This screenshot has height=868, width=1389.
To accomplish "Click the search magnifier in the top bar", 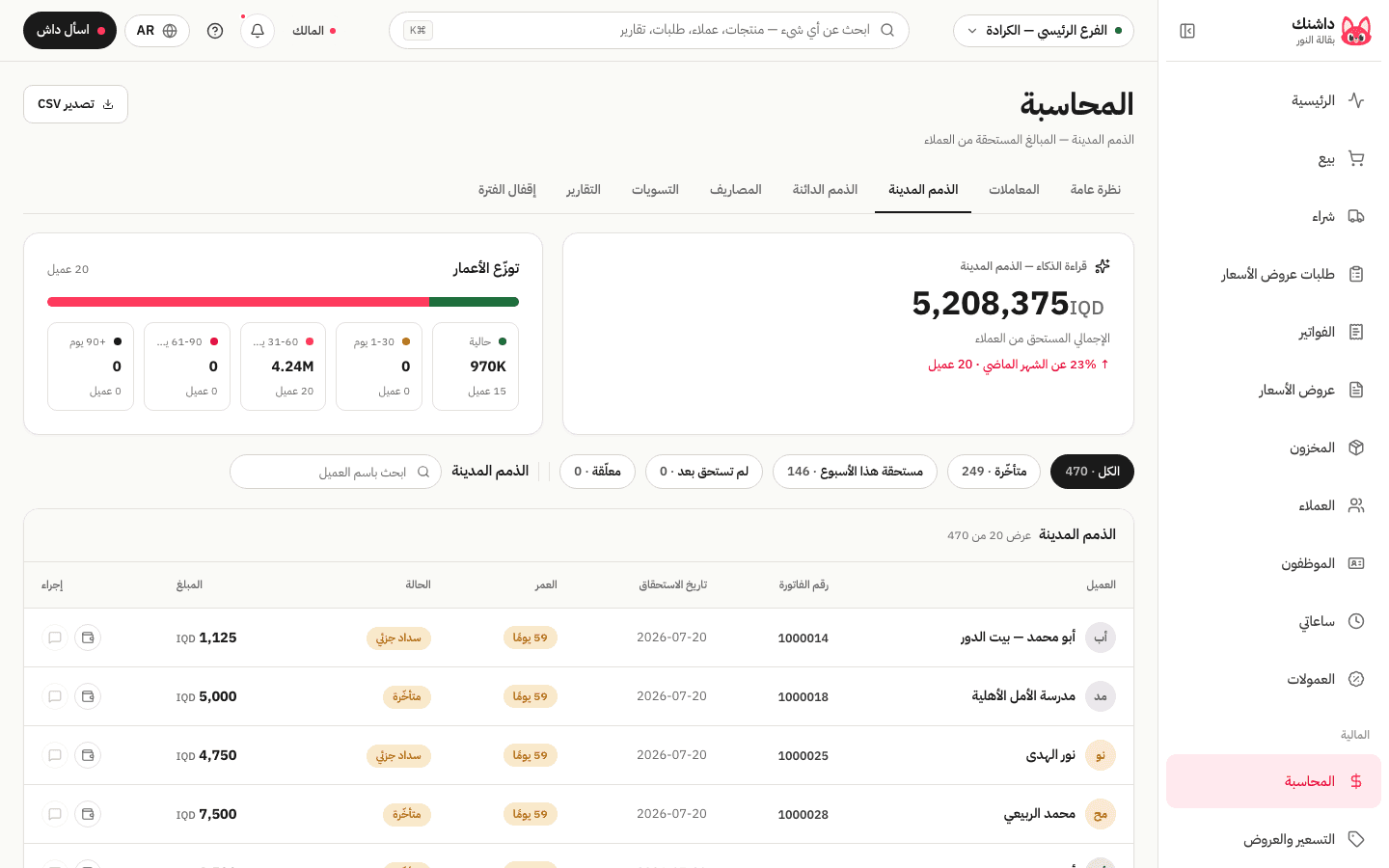I will coord(887,31).
